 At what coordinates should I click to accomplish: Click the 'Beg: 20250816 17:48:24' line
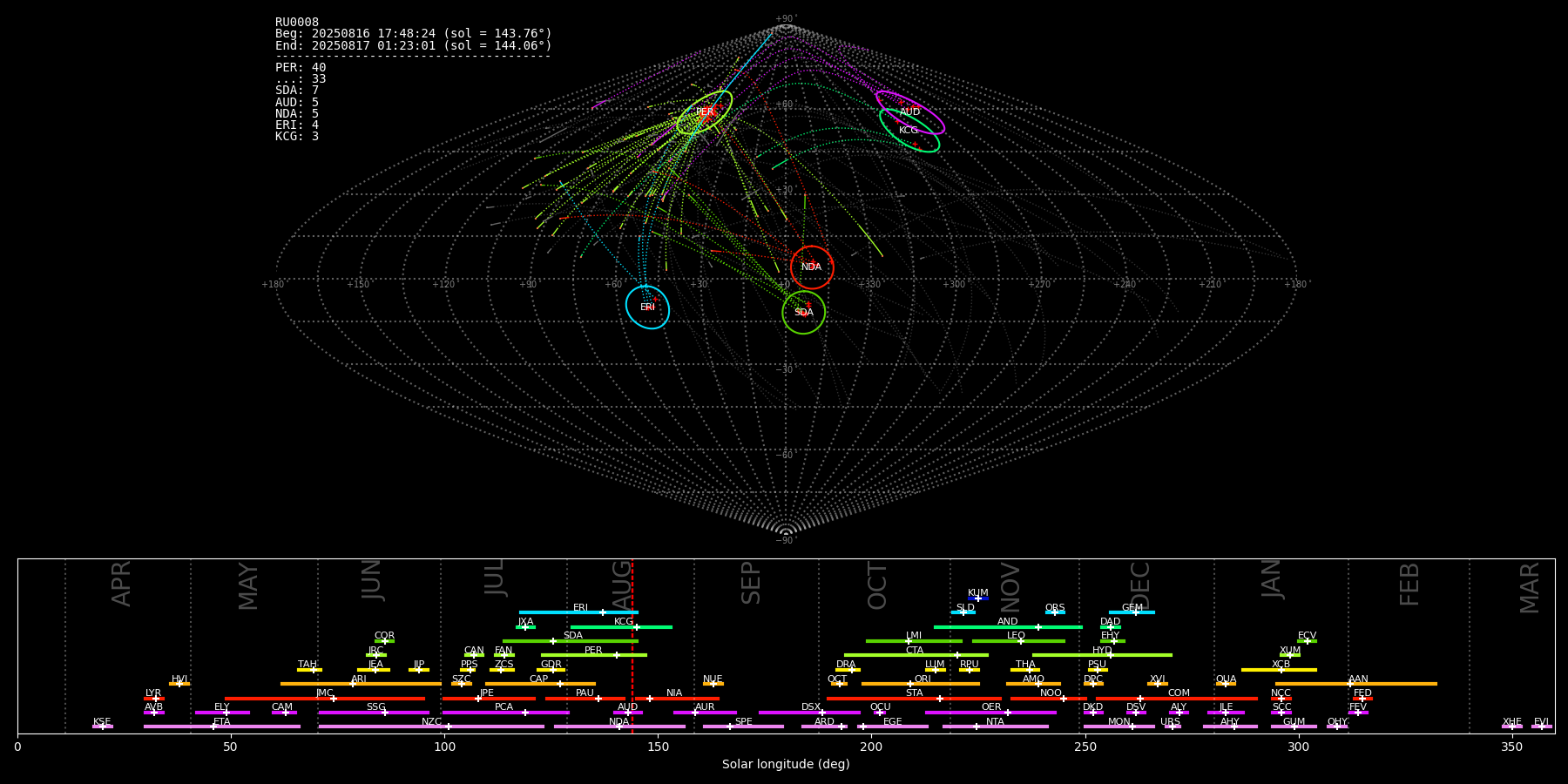pyautogui.click(x=414, y=34)
